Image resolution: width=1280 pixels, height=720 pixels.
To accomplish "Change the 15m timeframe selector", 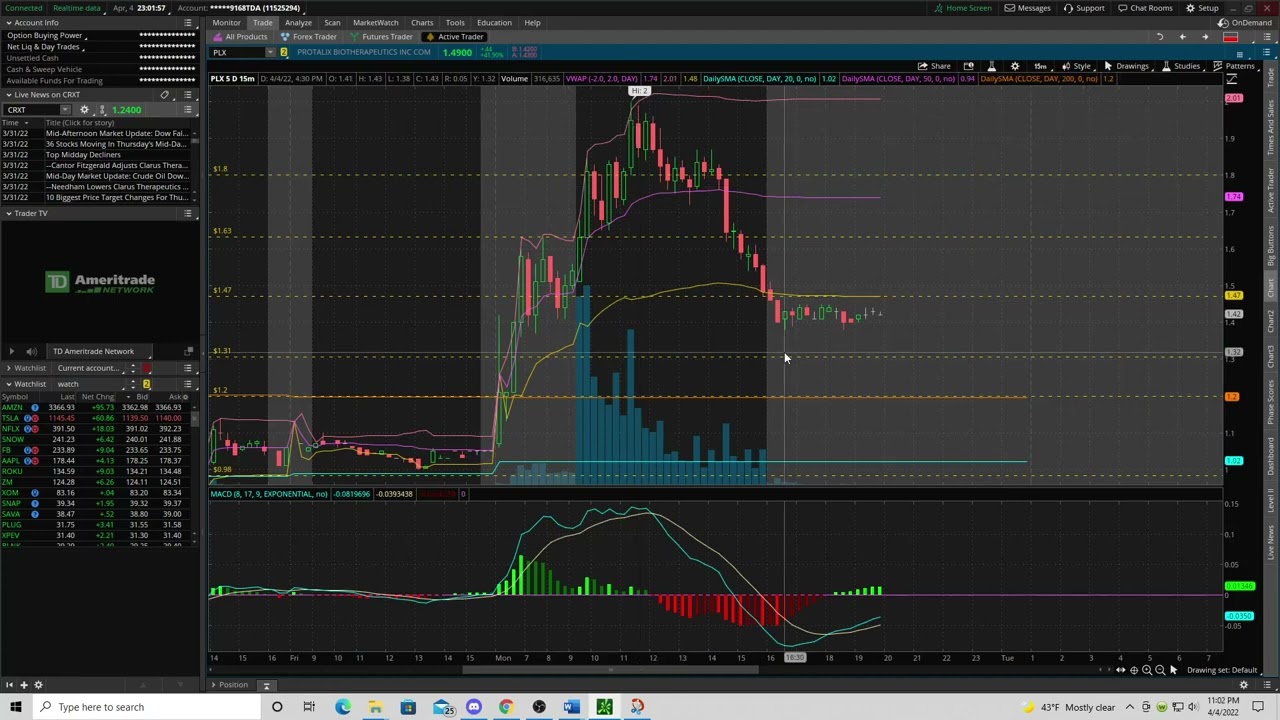I will pyautogui.click(x=1040, y=66).
